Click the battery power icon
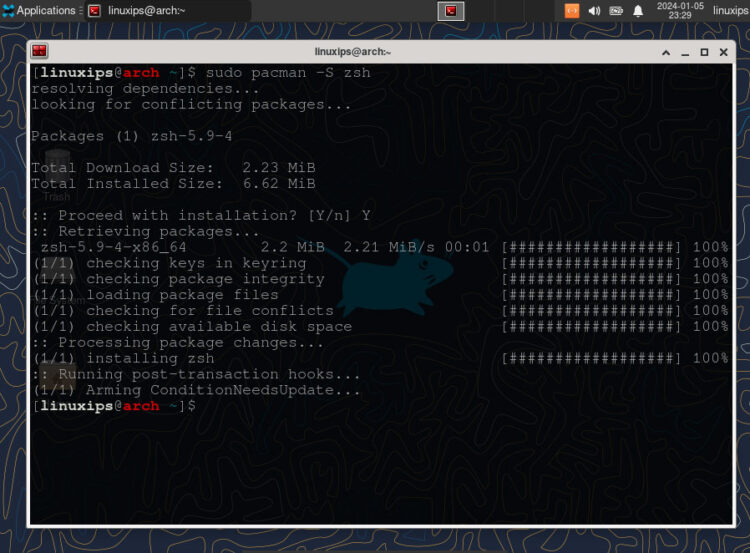The image size is (750, 553). 616,11
